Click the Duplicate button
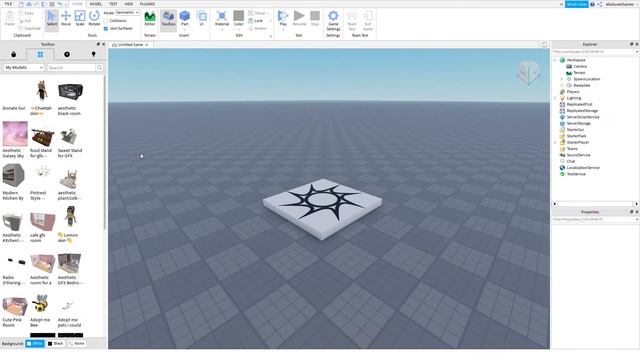The image size is (640, 360). [30, 29]
